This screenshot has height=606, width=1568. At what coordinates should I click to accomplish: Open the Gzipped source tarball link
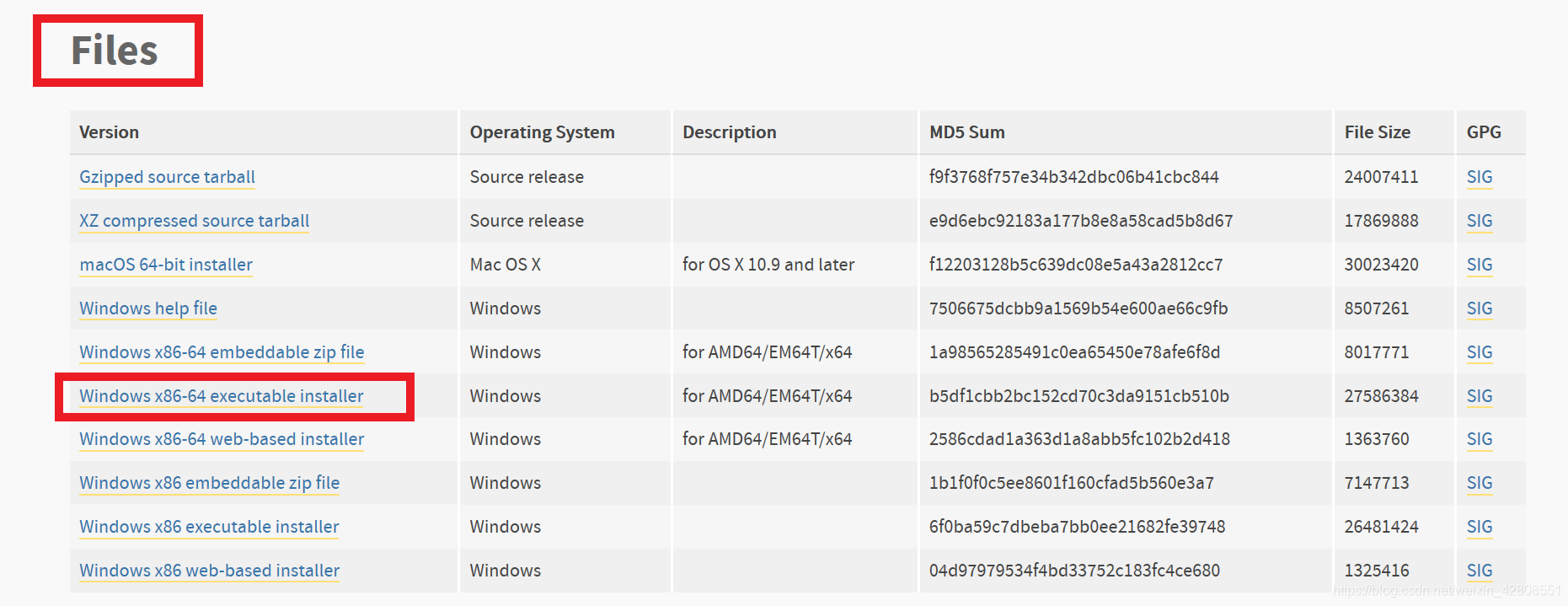[x=167, y=177]
